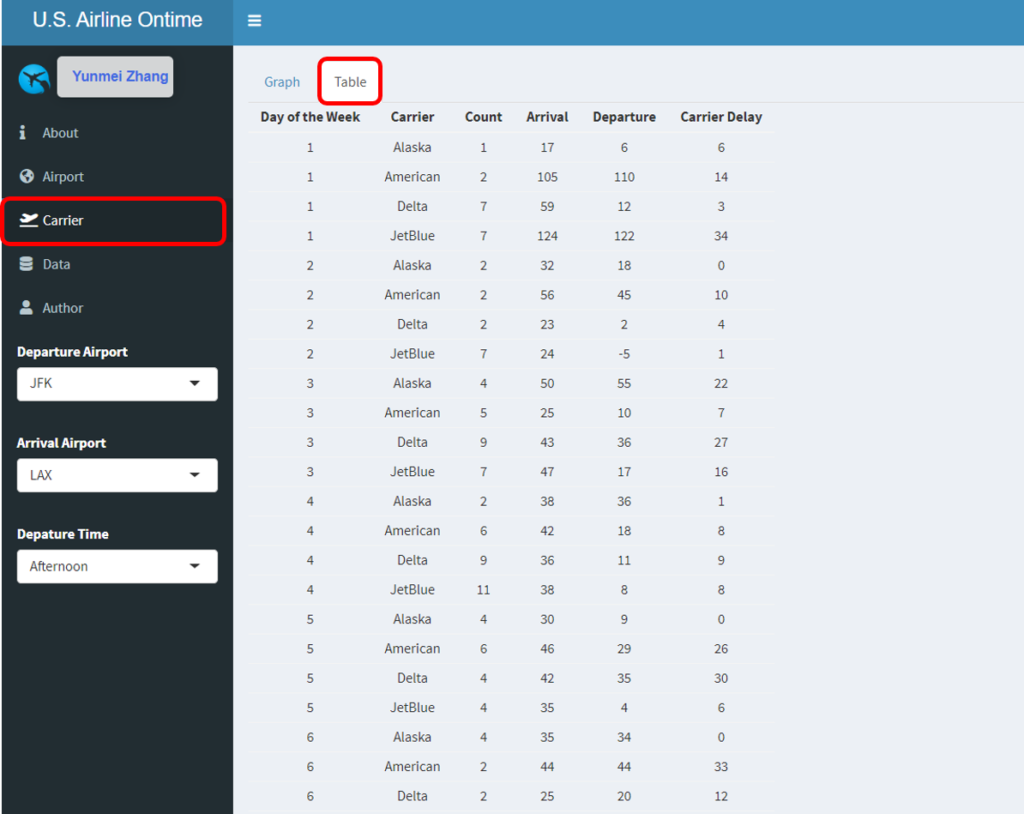This screenshot has width=1024, height=814.
Task: Click the Carrier Delay column header
Action: [721, 117]
